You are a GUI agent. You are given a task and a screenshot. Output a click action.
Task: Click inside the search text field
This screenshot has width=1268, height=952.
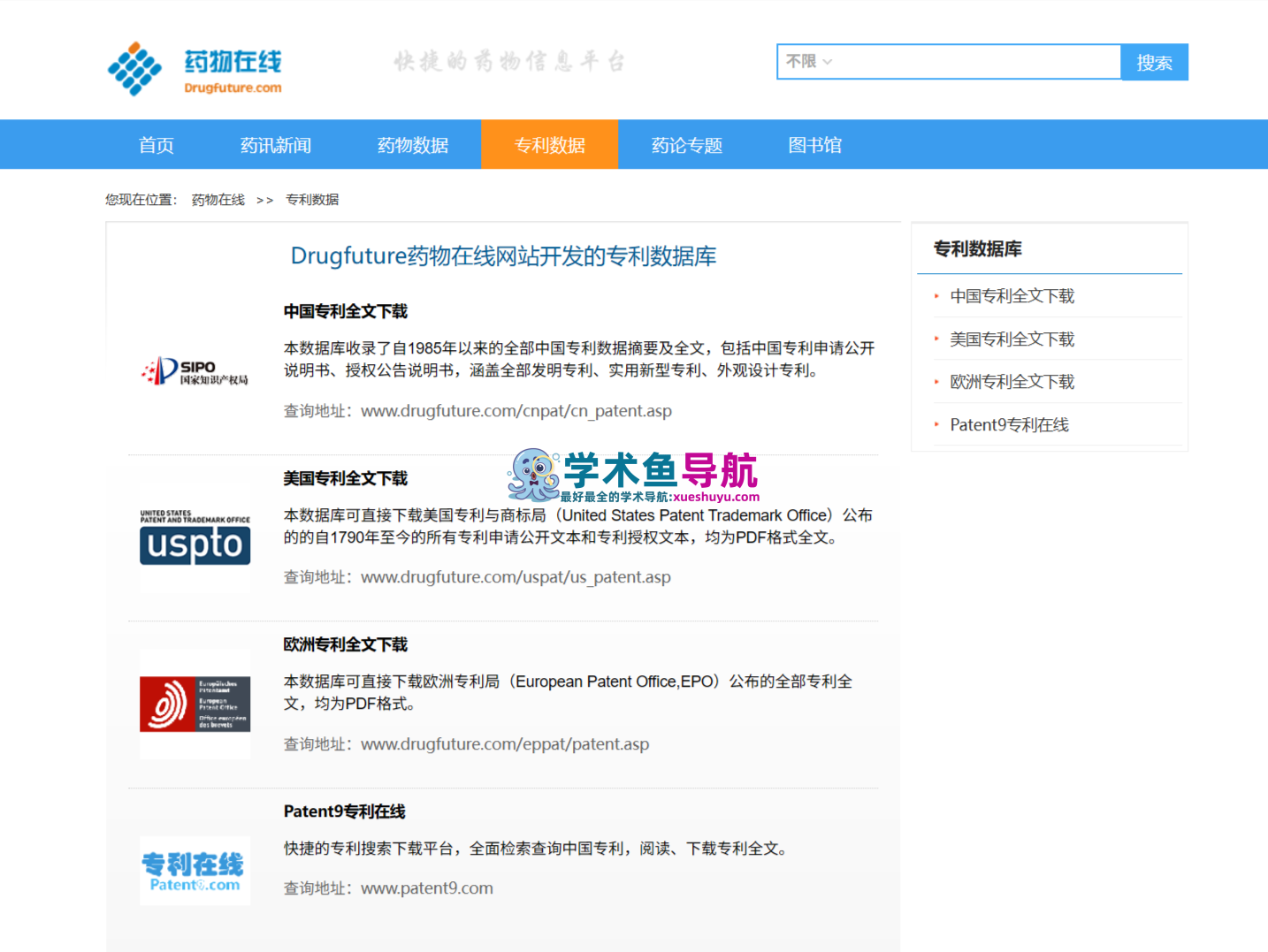tap(978, 62)
